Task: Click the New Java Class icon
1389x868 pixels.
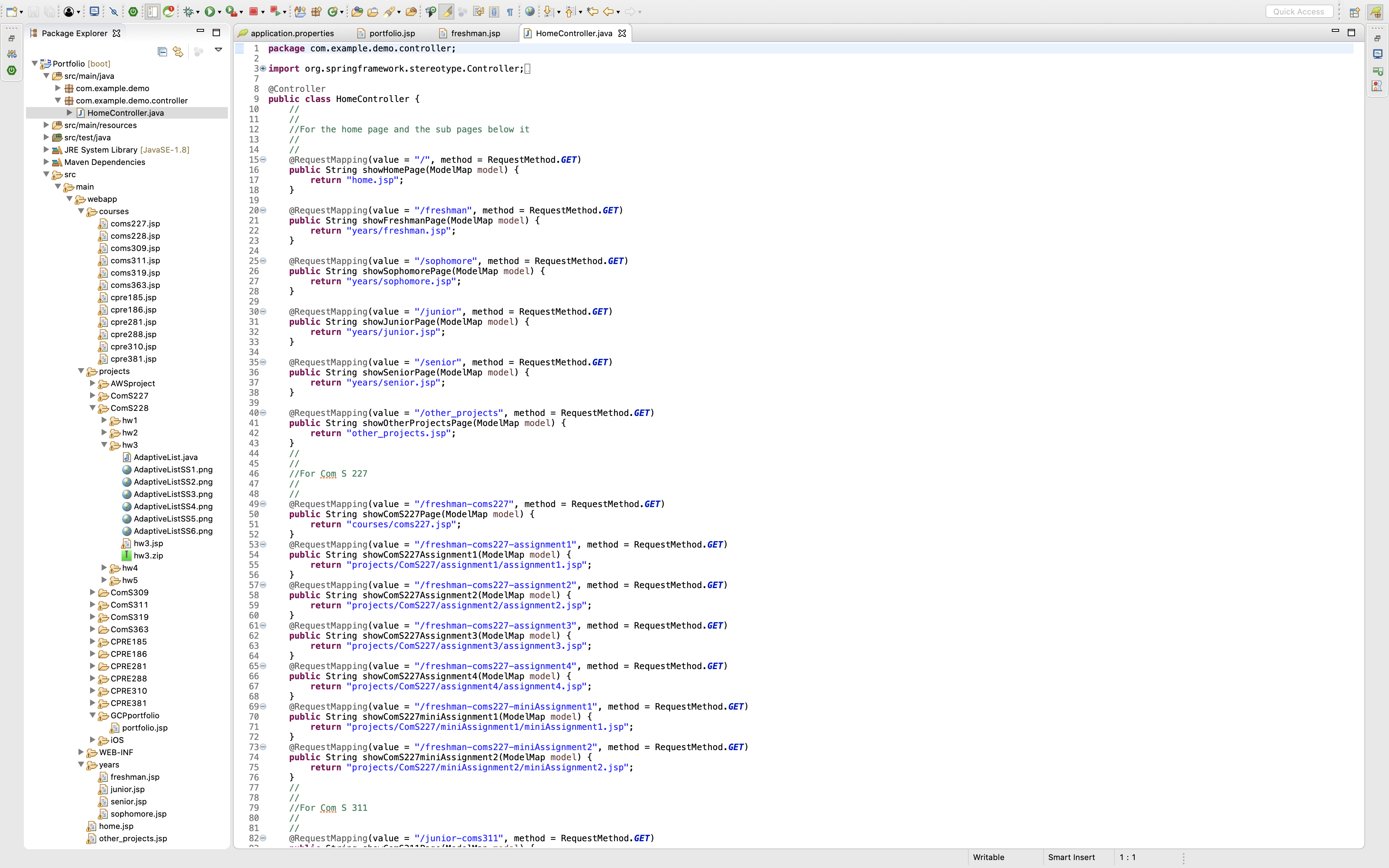Action: pyautogui.click(x=332, y=12)
